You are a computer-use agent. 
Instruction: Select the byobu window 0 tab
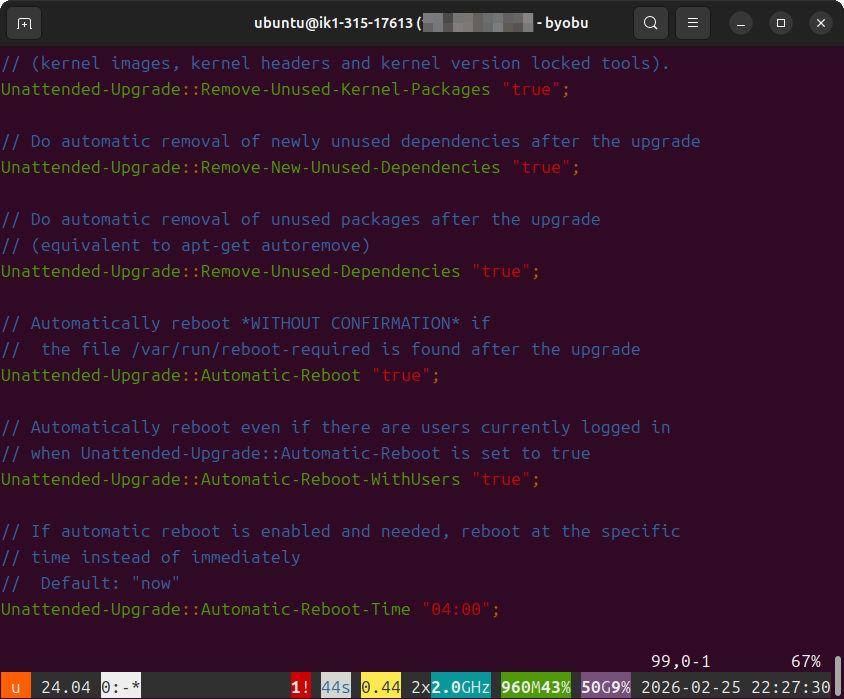[121, 687]
